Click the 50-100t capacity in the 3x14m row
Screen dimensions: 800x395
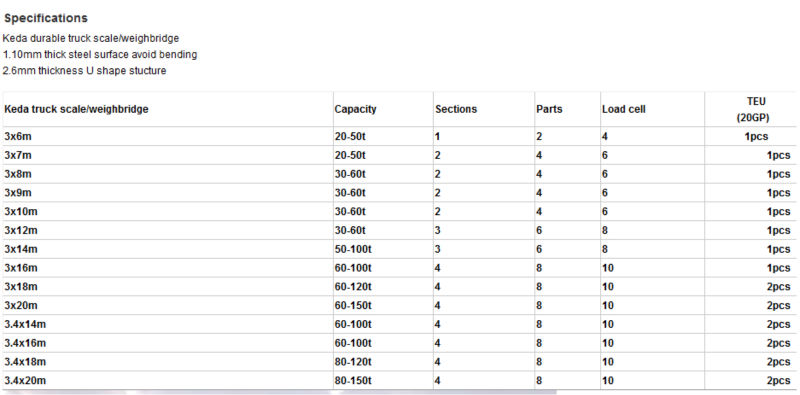[353, 249]
